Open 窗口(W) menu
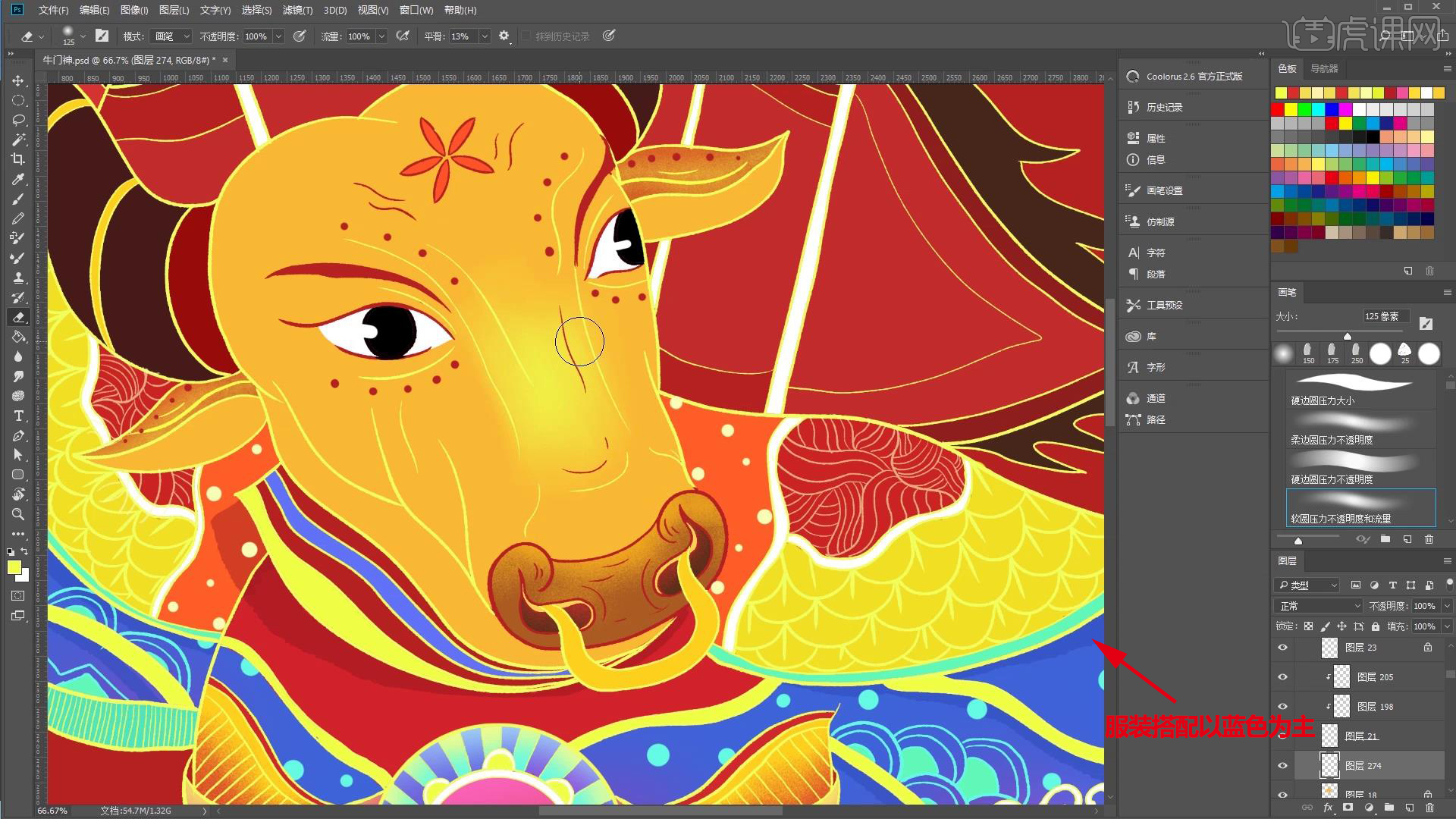The height and width of the screenshot is (819, 1456). tap(416, 10)
